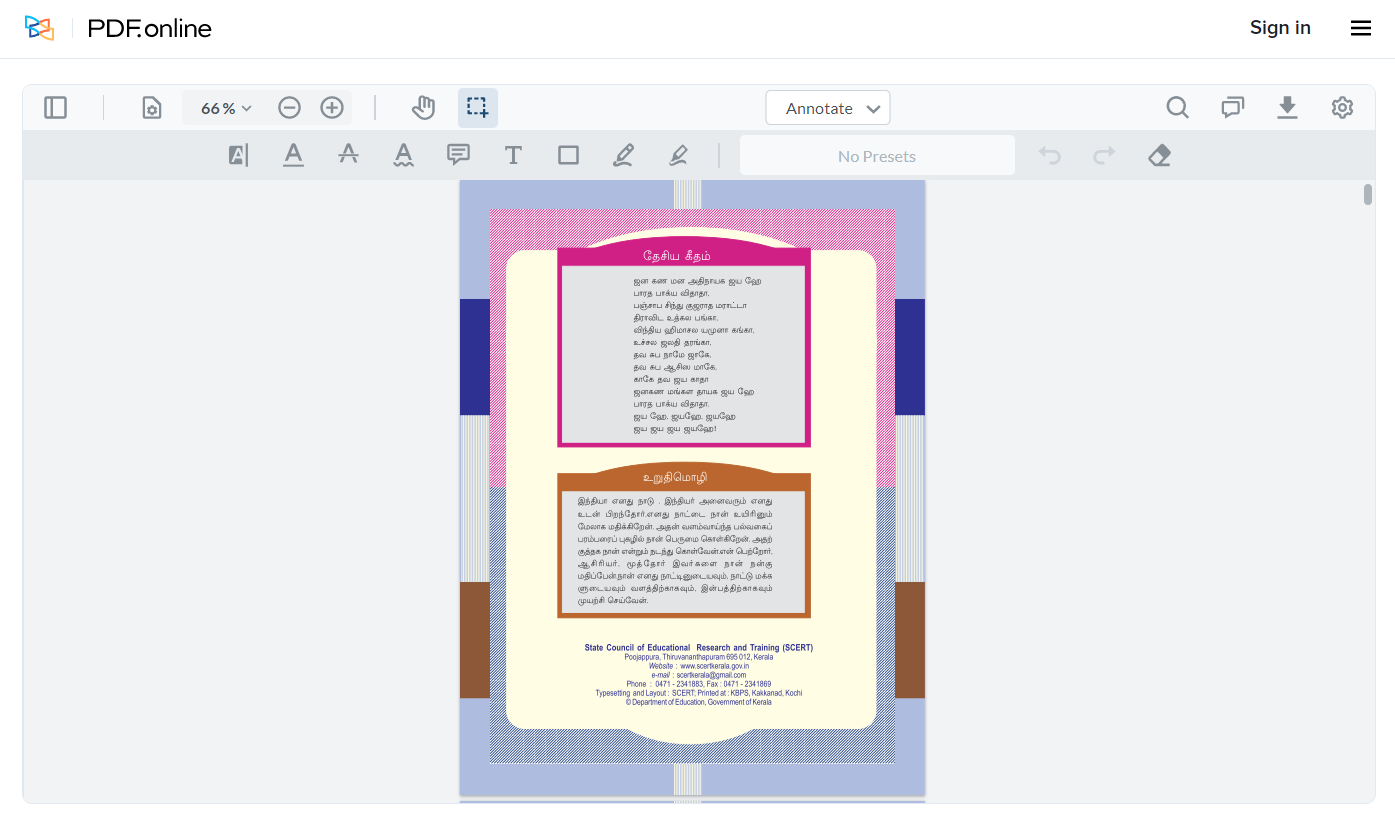The width and height of the screenshot is (1395, 827).
Task: Activate the marquee Select tool
Action: [478, 108]
